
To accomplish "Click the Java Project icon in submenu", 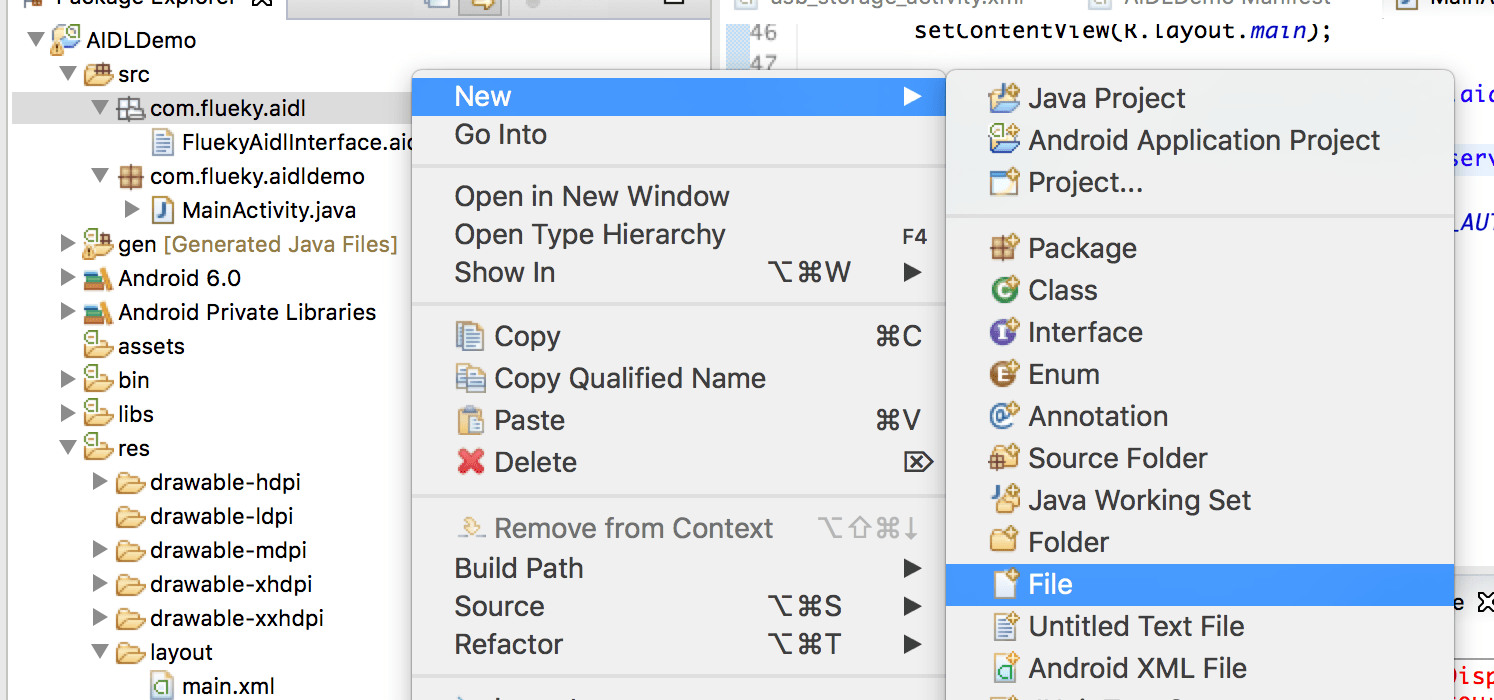I will click(1004, 98).
